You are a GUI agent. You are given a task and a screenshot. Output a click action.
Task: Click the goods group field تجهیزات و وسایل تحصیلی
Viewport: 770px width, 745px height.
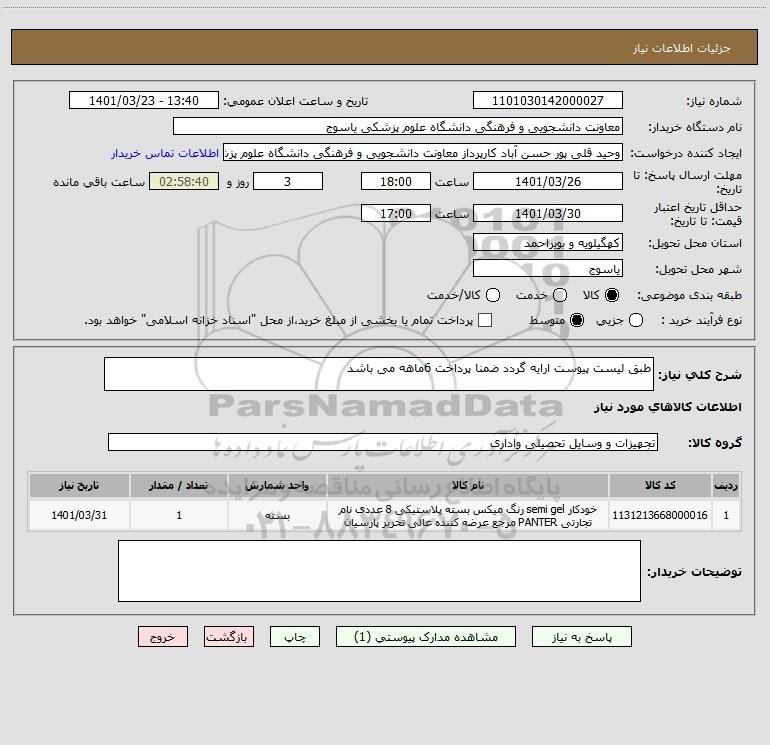[383, 442]
